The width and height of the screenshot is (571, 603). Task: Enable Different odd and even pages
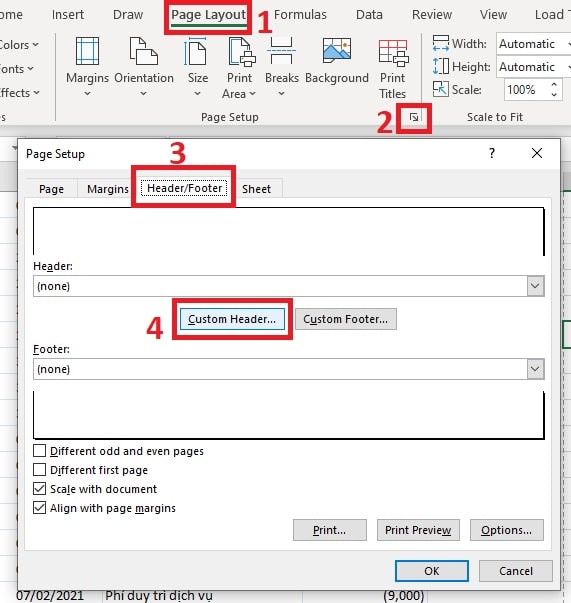(x=39, y=450)
